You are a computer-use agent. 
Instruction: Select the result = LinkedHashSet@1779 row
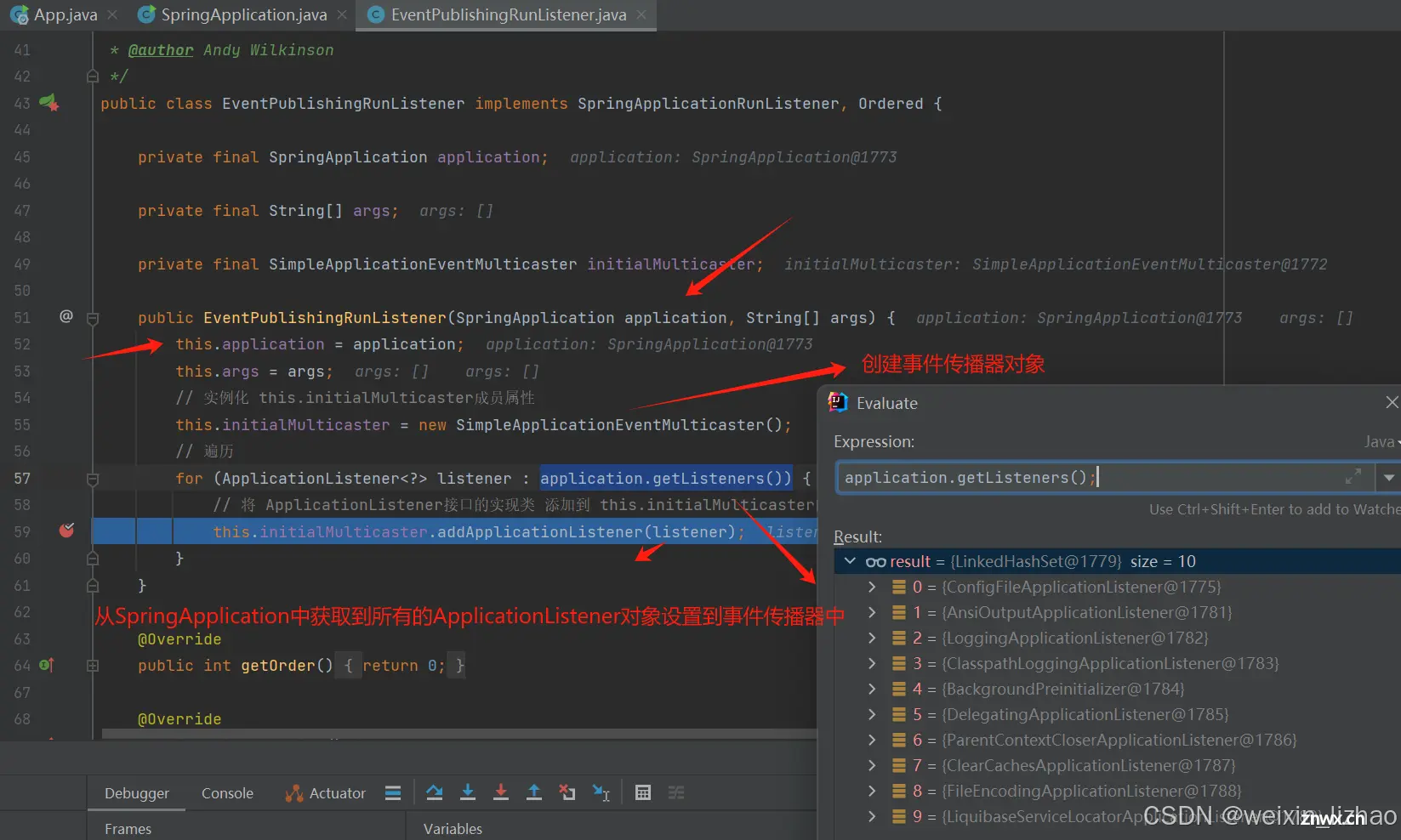click(1118, 561)
